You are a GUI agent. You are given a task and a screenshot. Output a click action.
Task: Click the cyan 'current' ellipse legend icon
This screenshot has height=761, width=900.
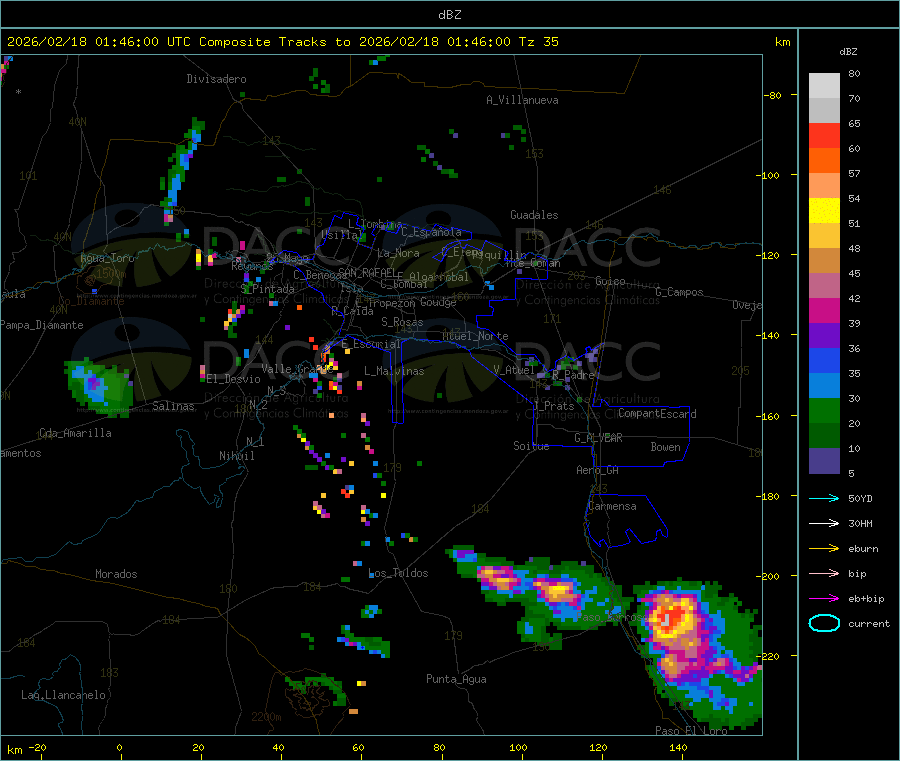click(824, 623)
